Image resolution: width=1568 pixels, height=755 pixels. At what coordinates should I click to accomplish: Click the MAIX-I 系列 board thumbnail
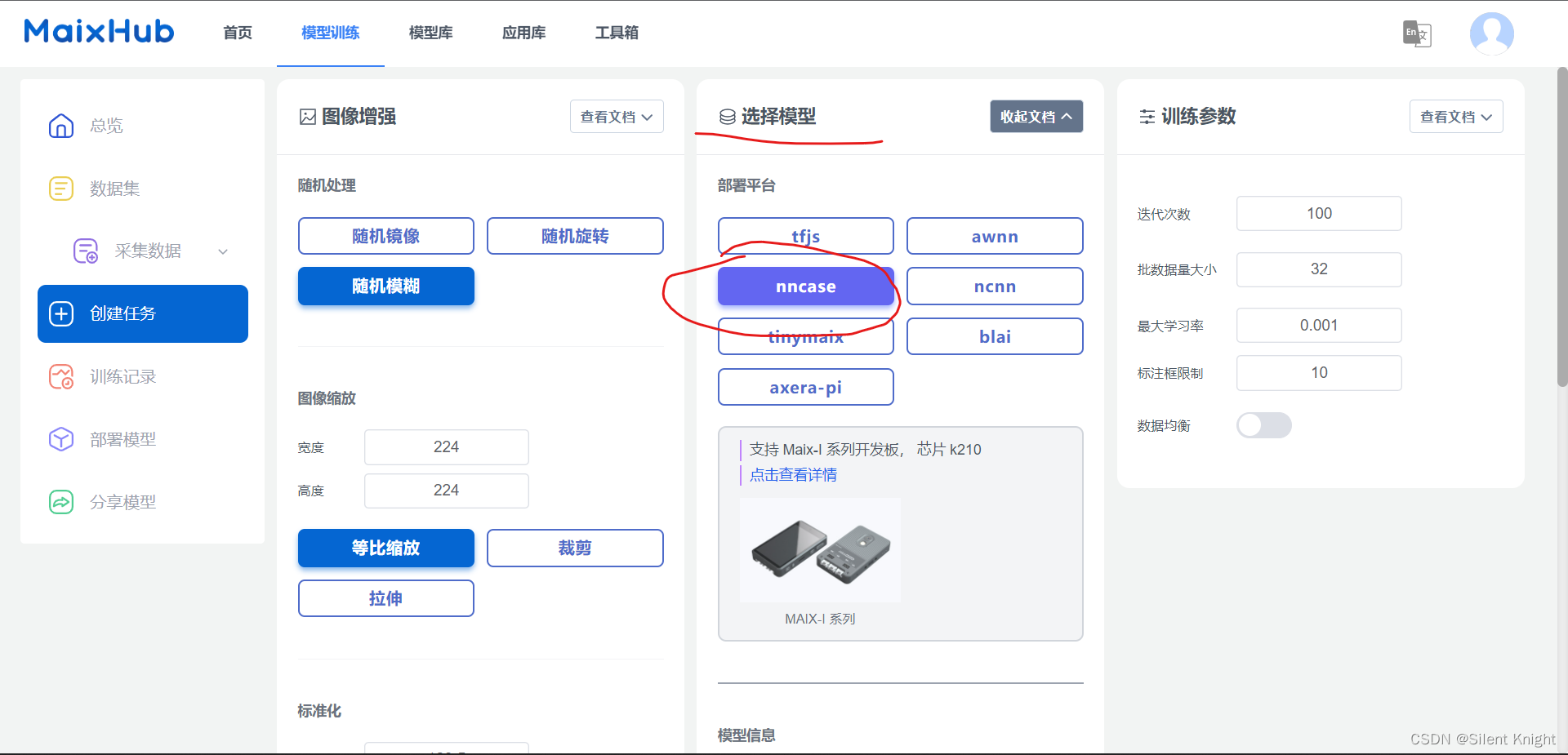(x=820, y=550)
